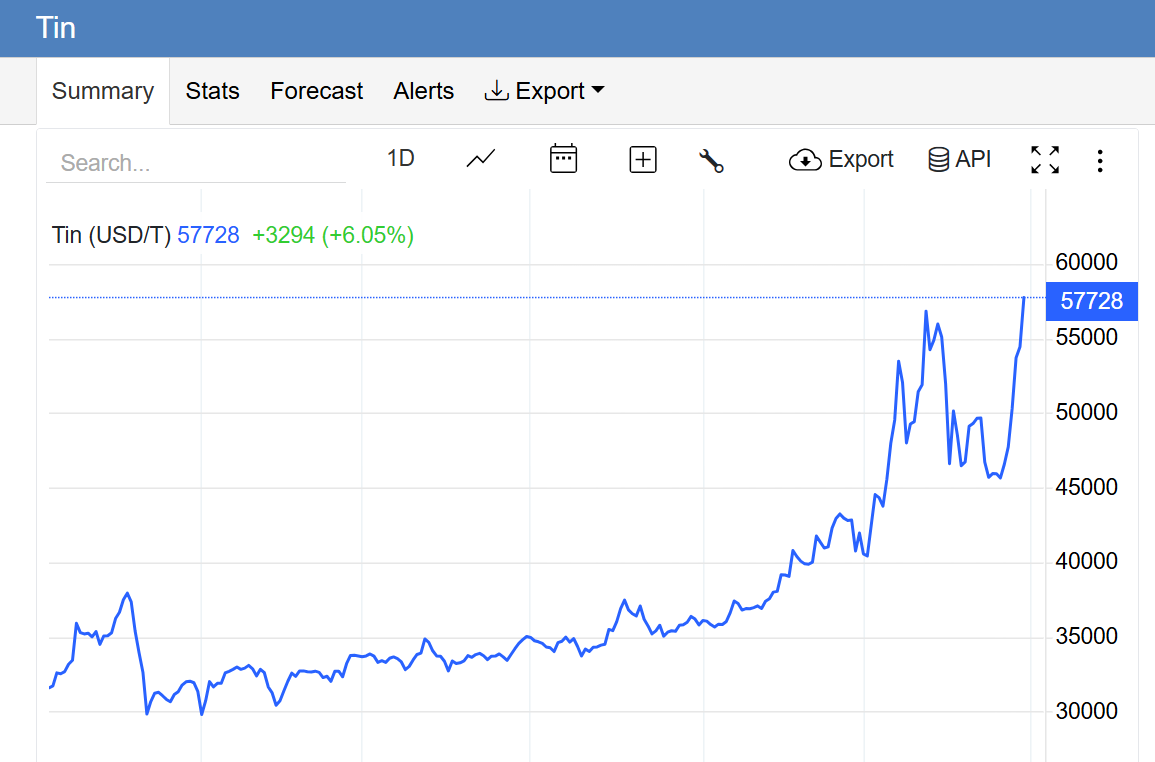Switch to the Summary tab
Screen dimensions: 1155x762
103,91
